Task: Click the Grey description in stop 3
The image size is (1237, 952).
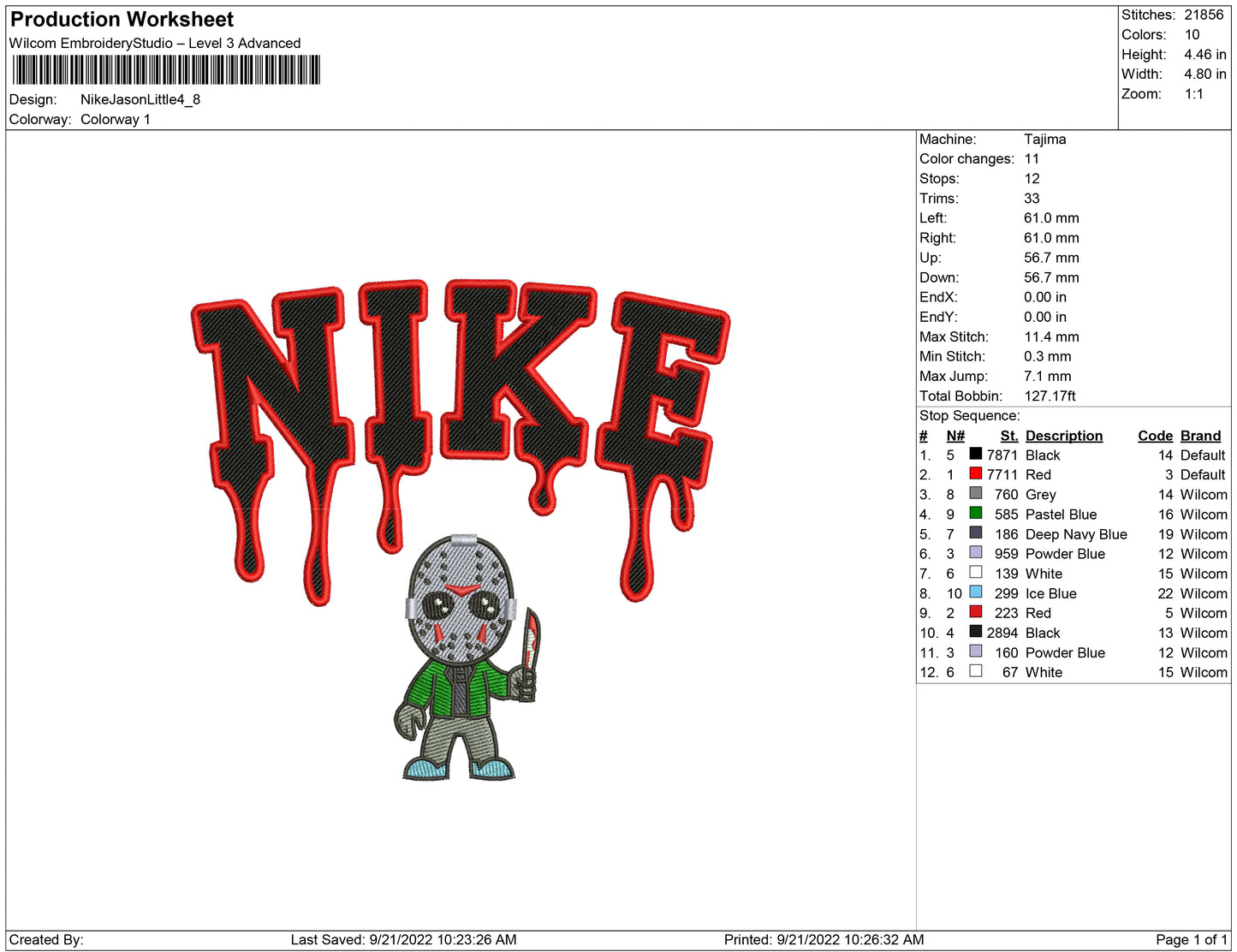Action: [x=1041, y=494]
